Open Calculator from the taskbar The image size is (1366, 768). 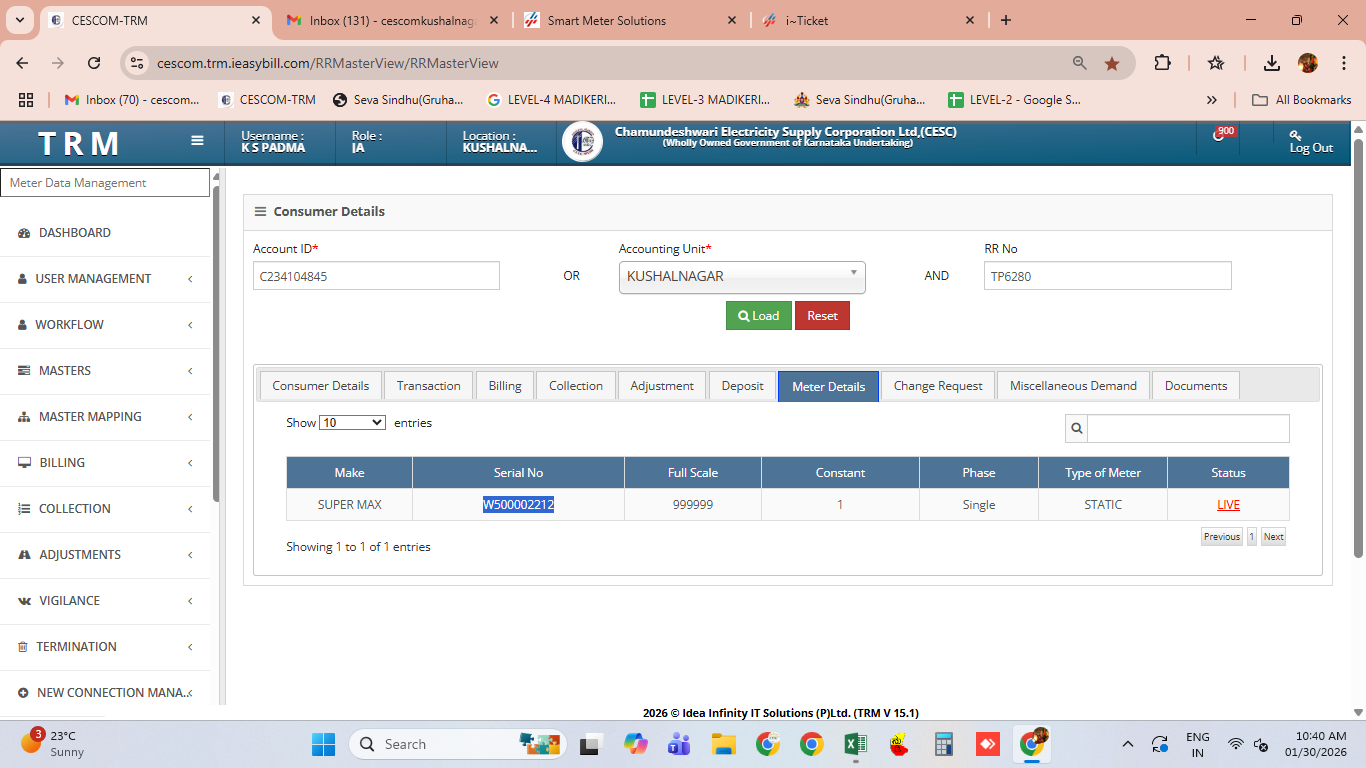click(x=943, y=744)
